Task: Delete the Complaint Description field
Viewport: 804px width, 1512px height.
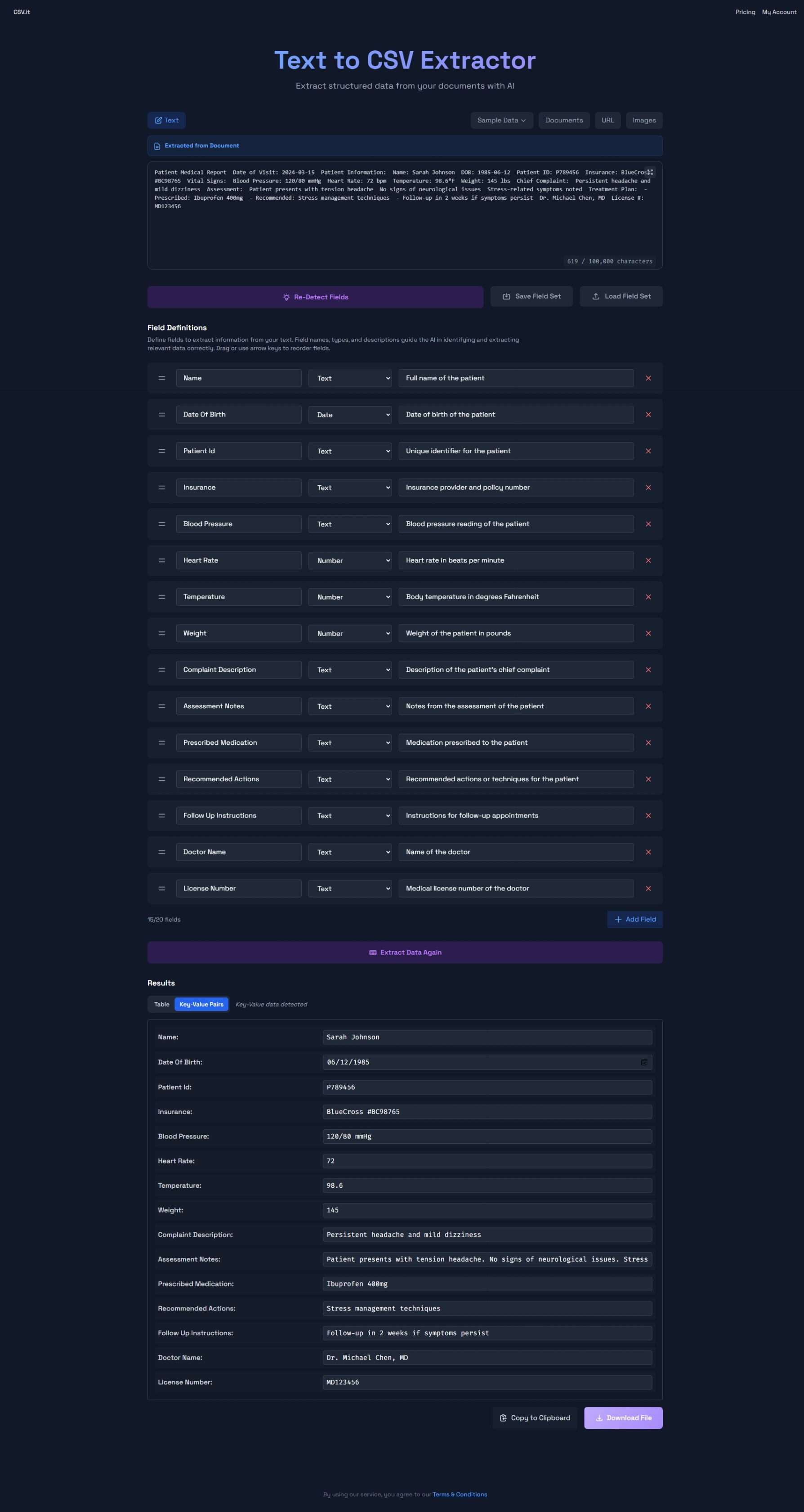Action: [x=648, y=669]
